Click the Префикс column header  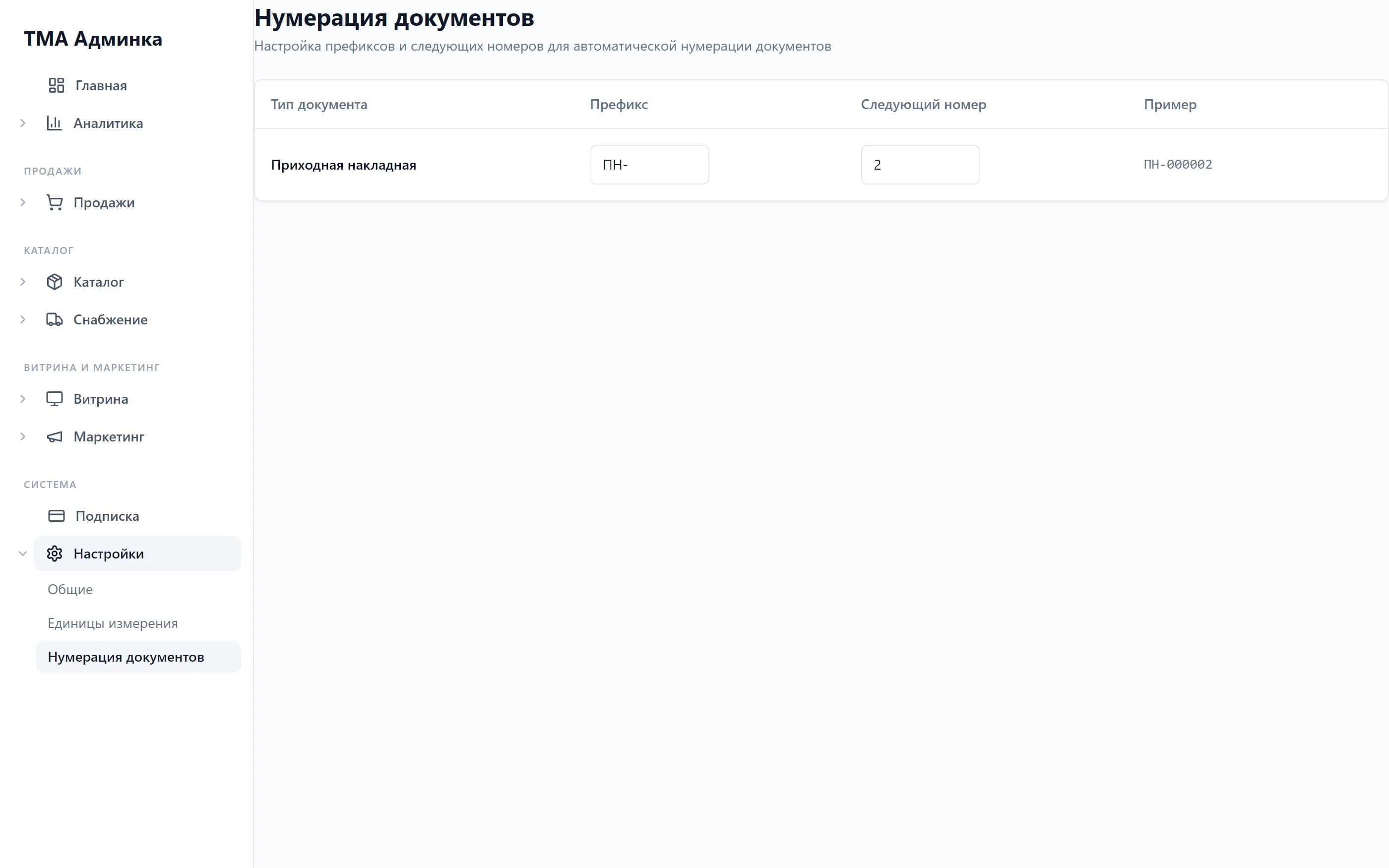[619, 105]
